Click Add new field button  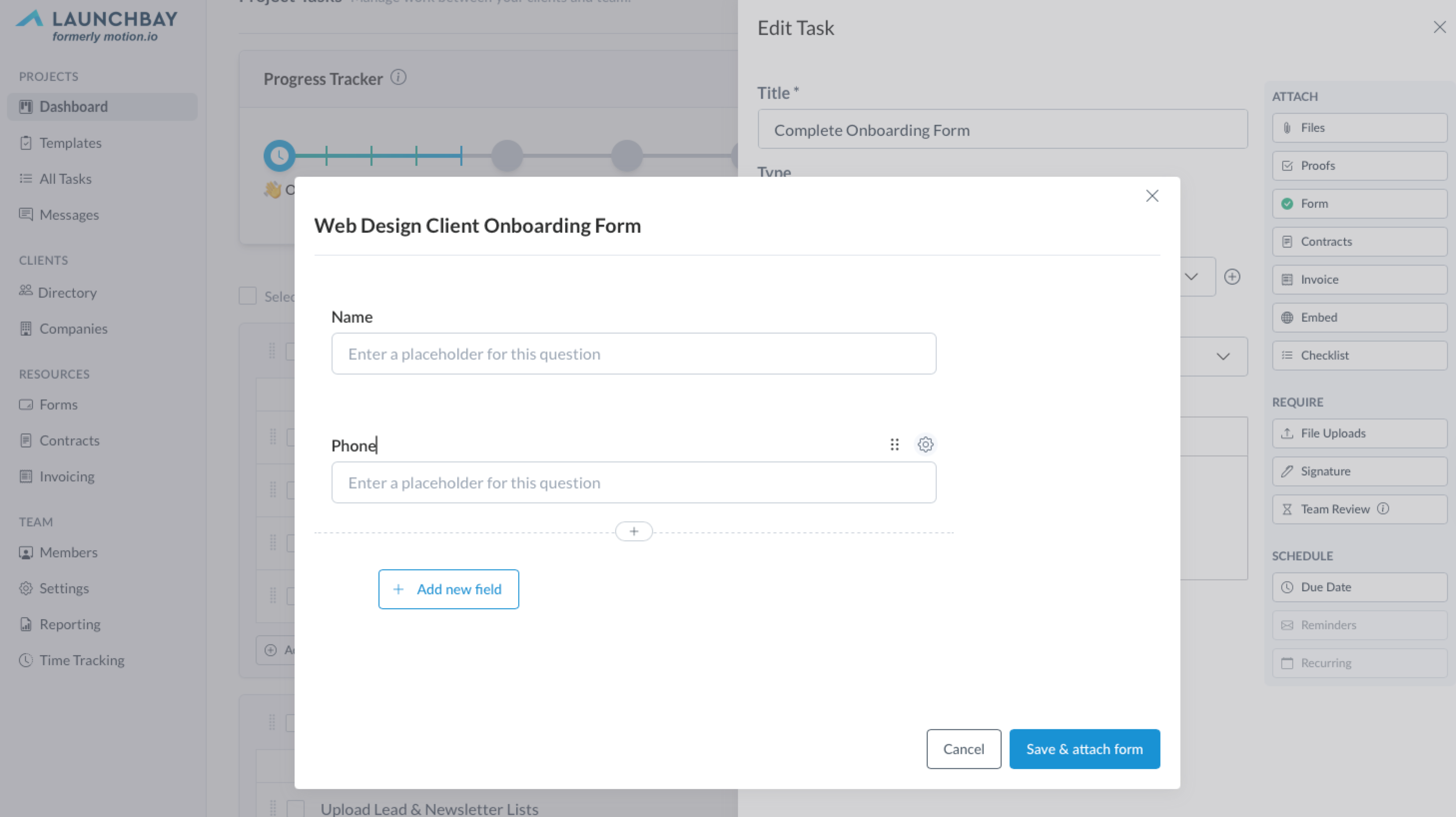(448, 589)
